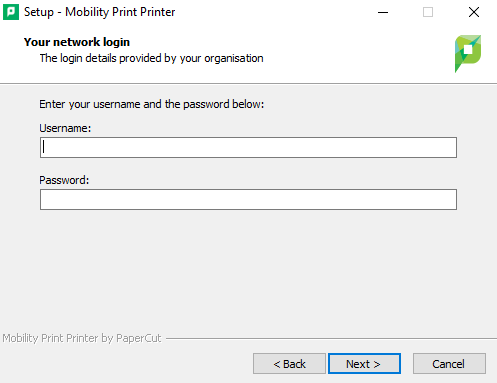The height and width of the screenshot is (383, 497).
Task: Click the "Mobility Print Printer by PaperCut" footer
Action: pos(82,338)
